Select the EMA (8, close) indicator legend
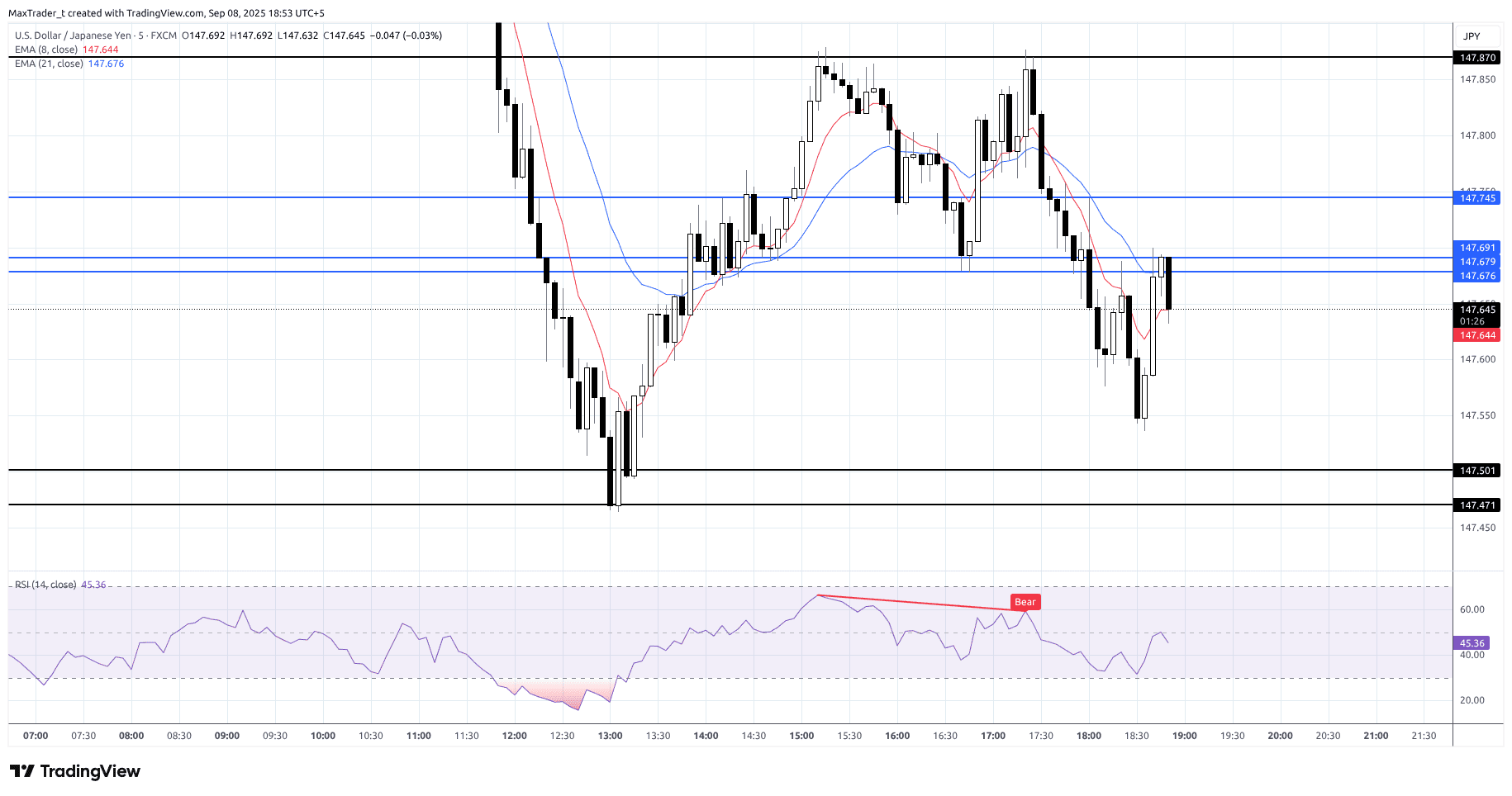The image size is (1512, 796). (47, 50)
